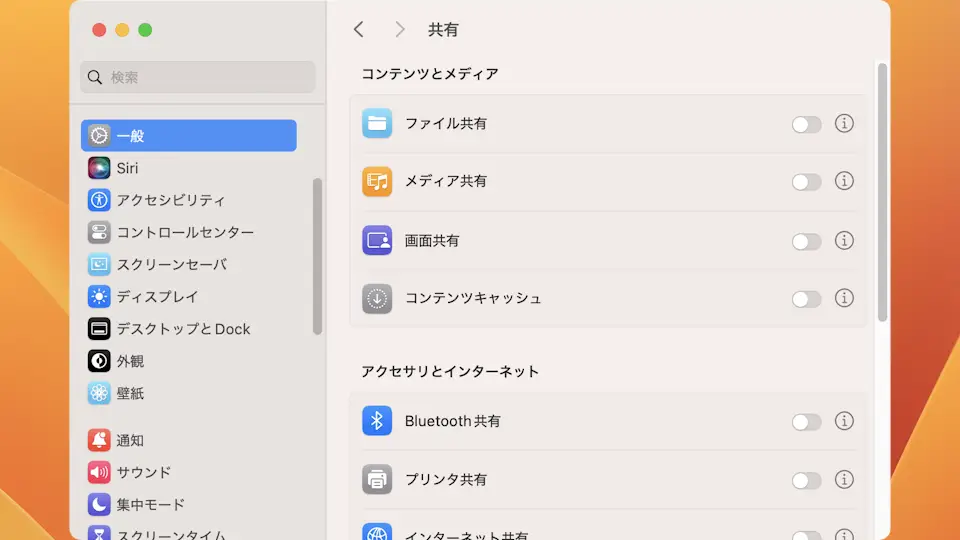Enable the コンテンツキャッシュ switch
This screenshot has width=960, height=540.
point(806,299)
